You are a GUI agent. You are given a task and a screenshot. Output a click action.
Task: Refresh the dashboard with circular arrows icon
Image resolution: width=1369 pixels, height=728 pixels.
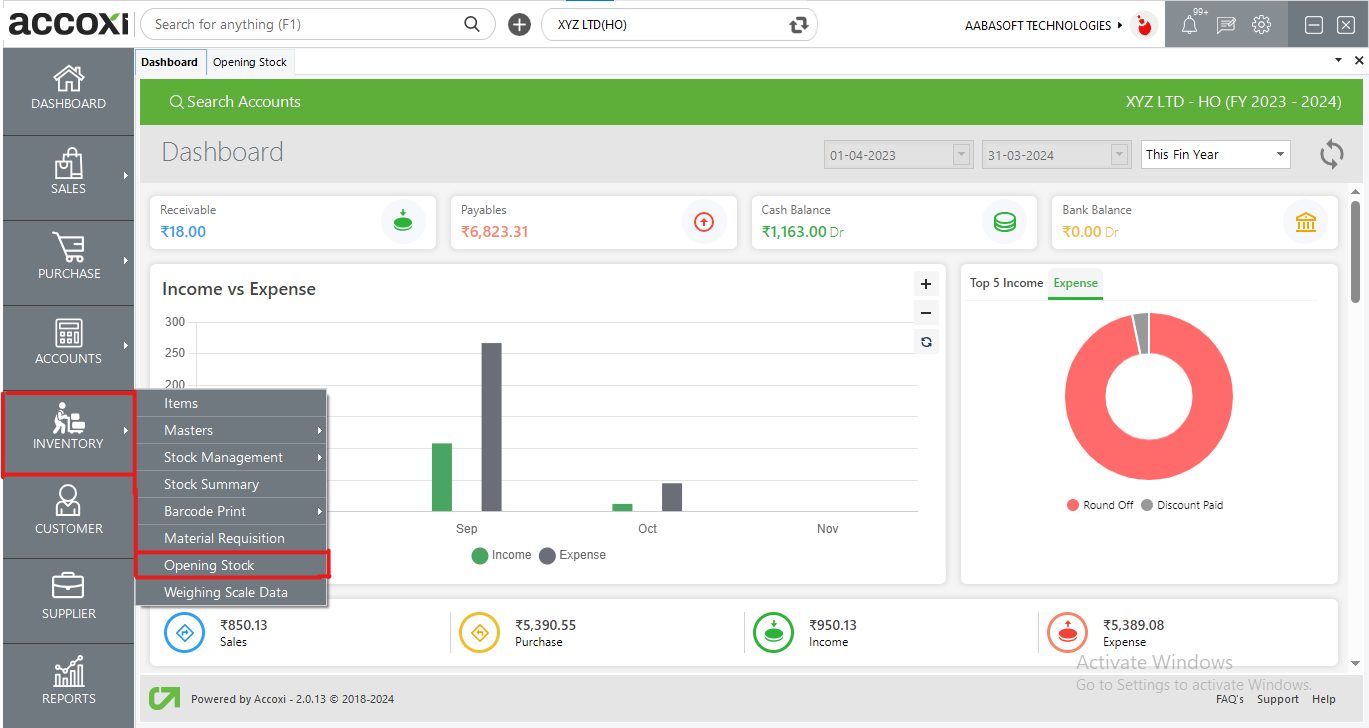pos(1331,154)
